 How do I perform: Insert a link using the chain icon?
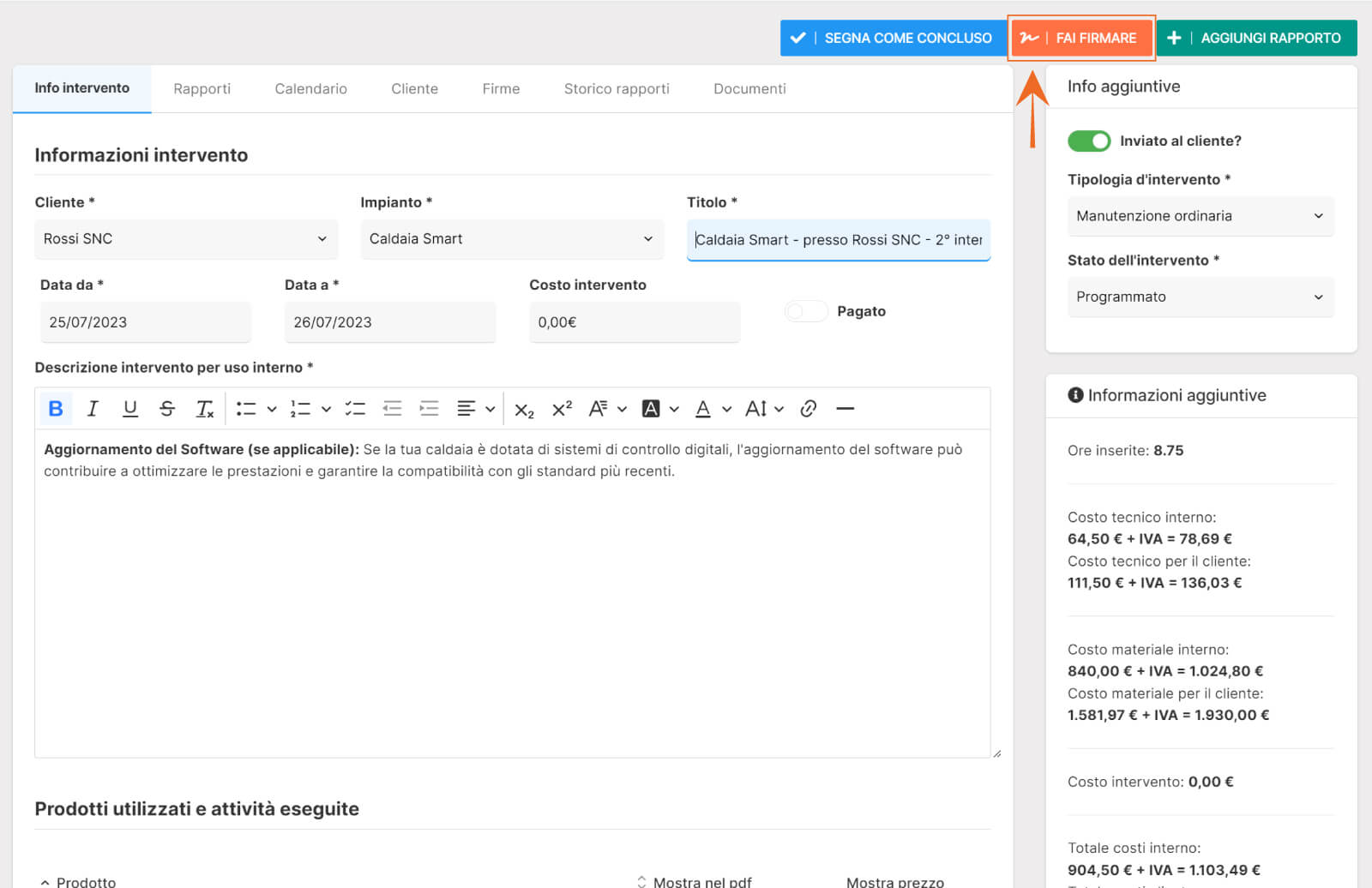click(808, 409)
